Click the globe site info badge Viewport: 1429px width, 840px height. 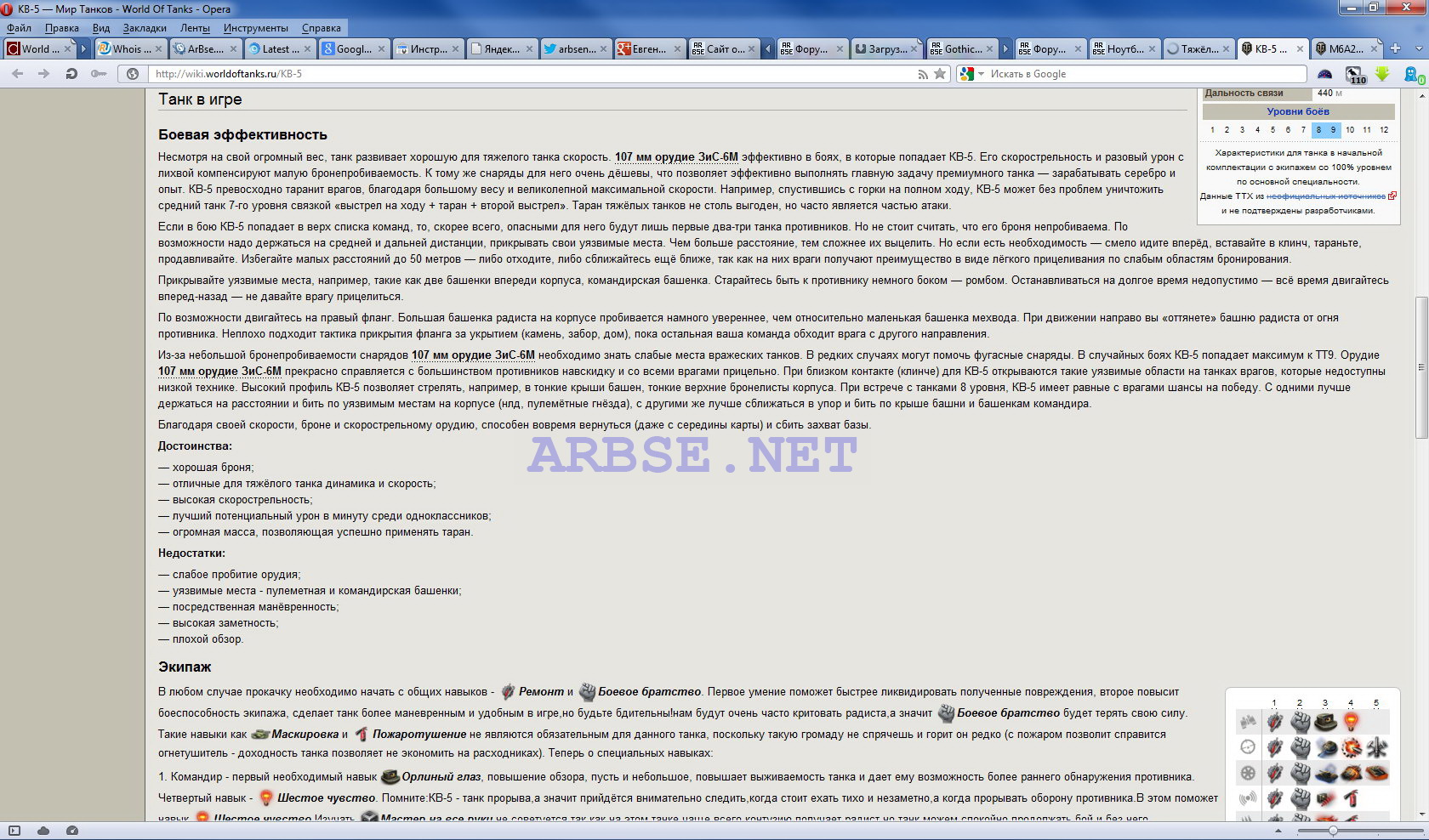pos(133,74)
